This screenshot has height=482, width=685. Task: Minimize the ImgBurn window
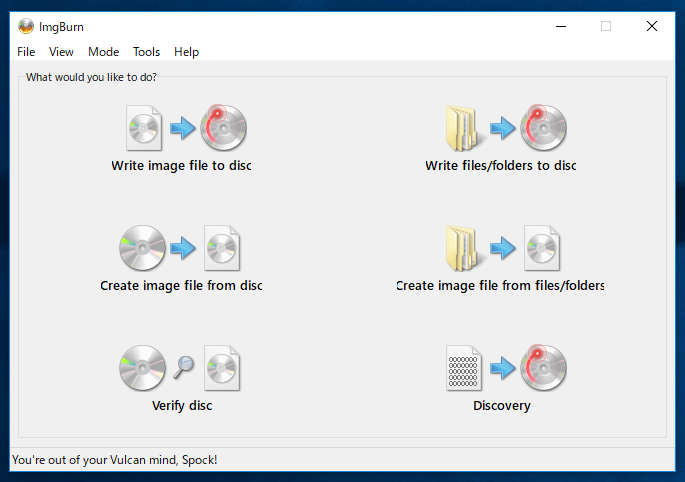click(561, 27)
